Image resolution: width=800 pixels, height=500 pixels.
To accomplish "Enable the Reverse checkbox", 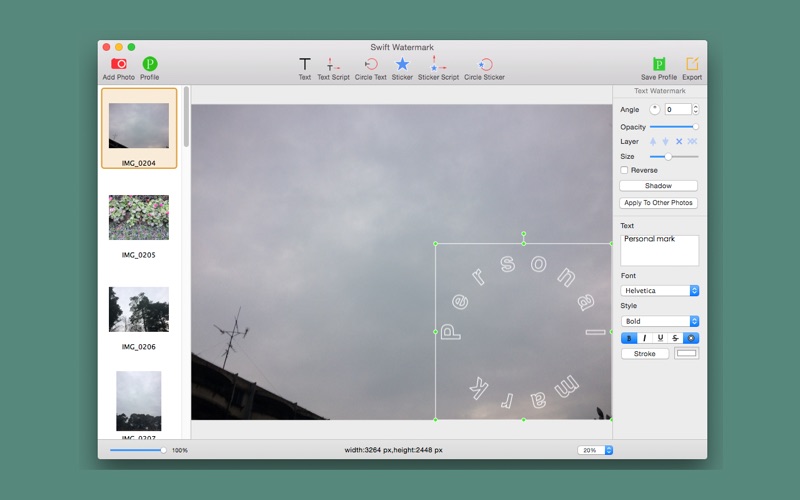I will [624, 170].
